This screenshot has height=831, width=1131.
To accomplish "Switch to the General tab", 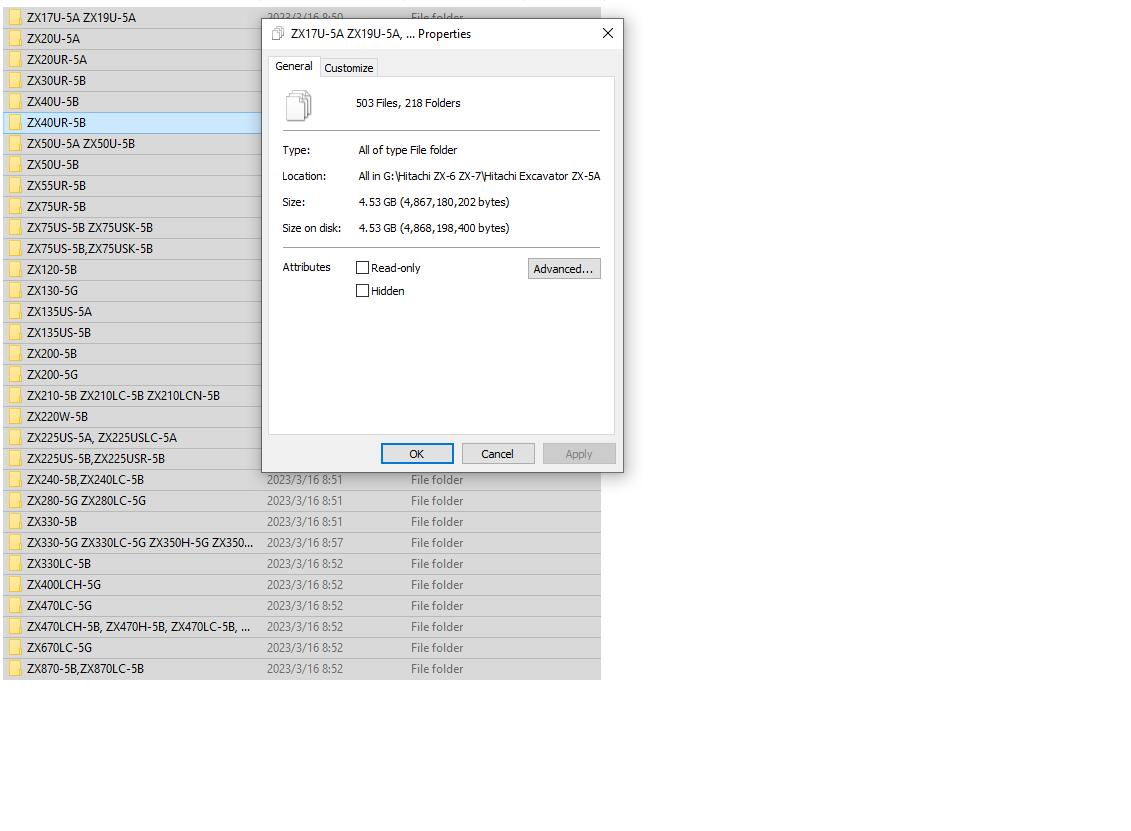I will tap(294, 66).
